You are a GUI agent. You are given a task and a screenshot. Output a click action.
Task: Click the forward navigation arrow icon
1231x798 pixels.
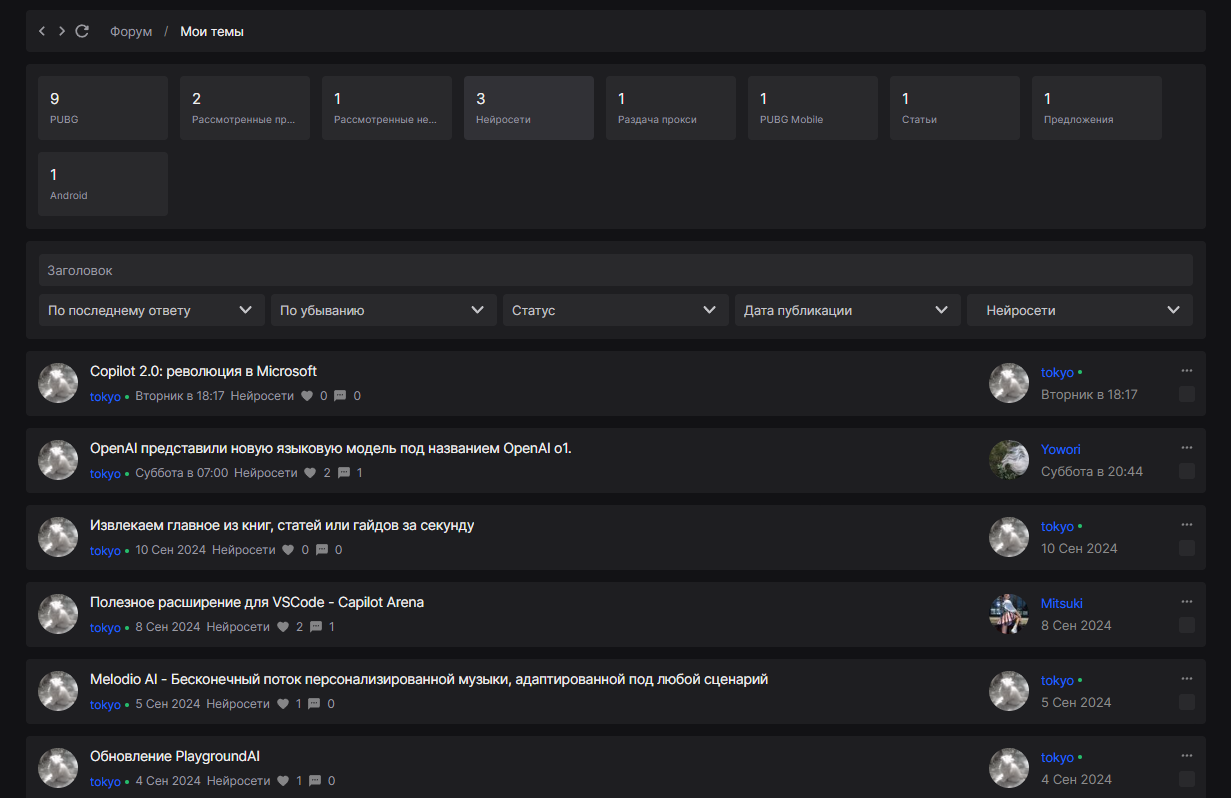pos(62,32)
